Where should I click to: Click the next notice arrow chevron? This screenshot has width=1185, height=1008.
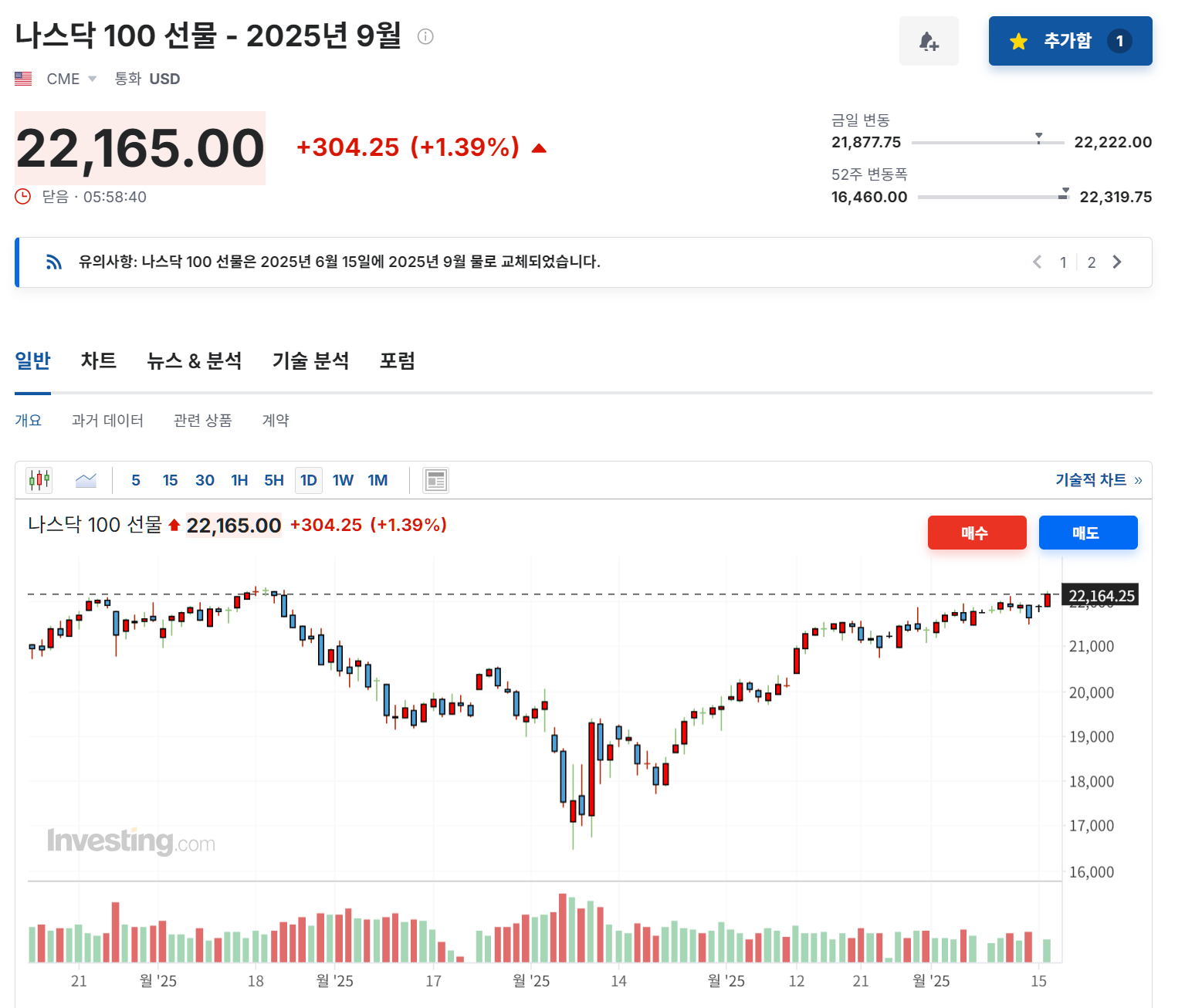(1117, 262)
